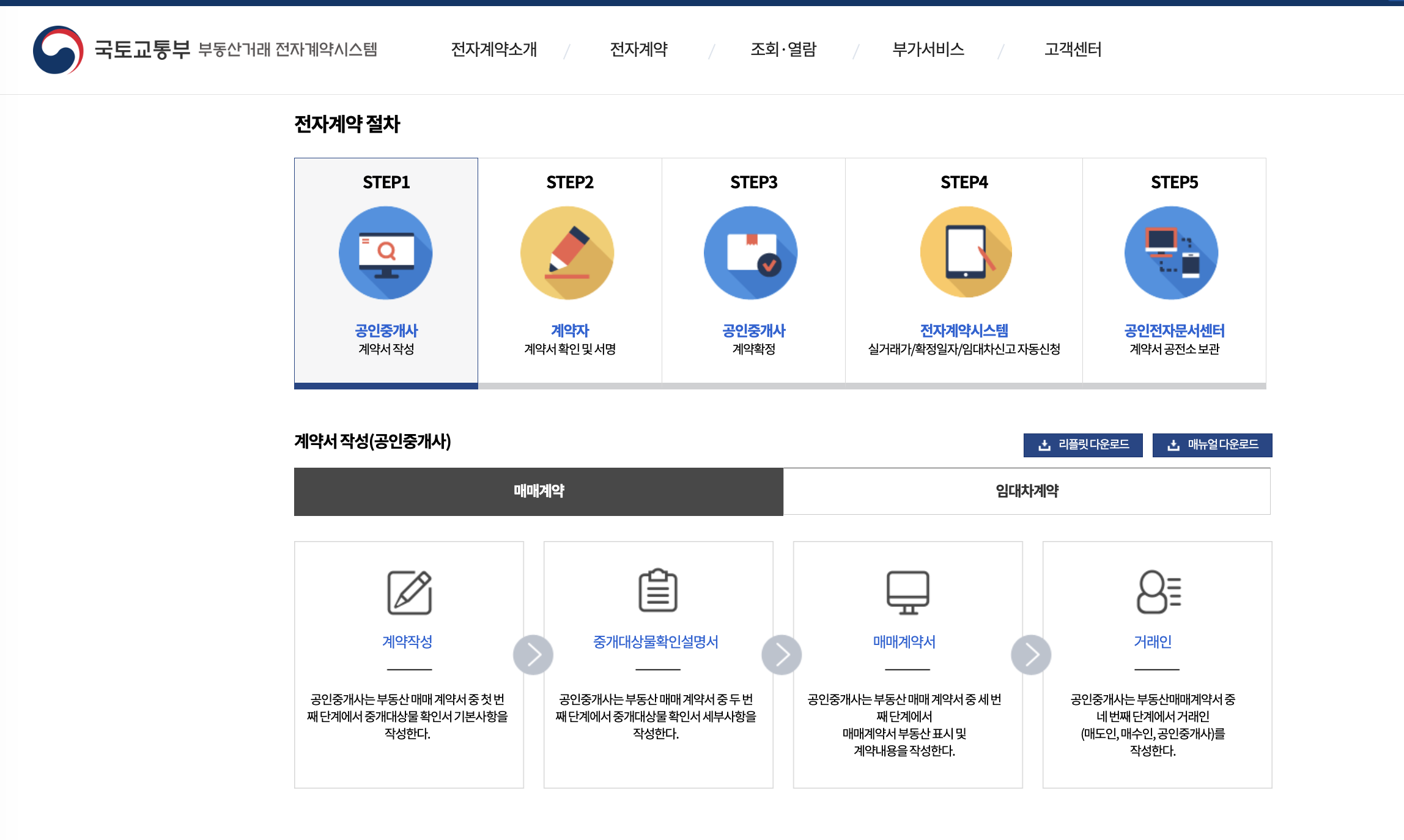Go to 고객센터 in navigation

pos(1073,50)
